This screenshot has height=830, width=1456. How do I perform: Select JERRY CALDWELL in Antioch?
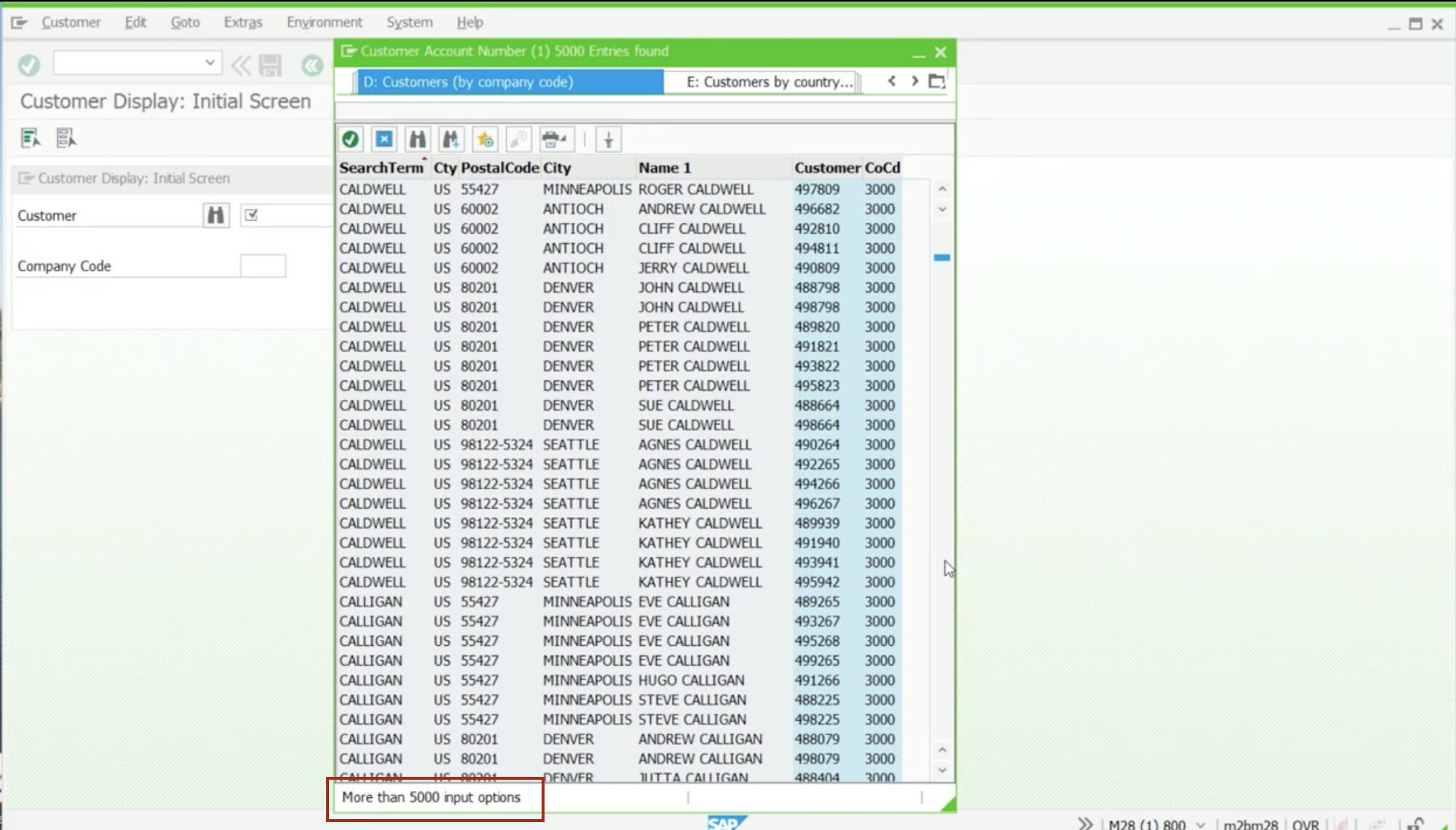(620, 268)
